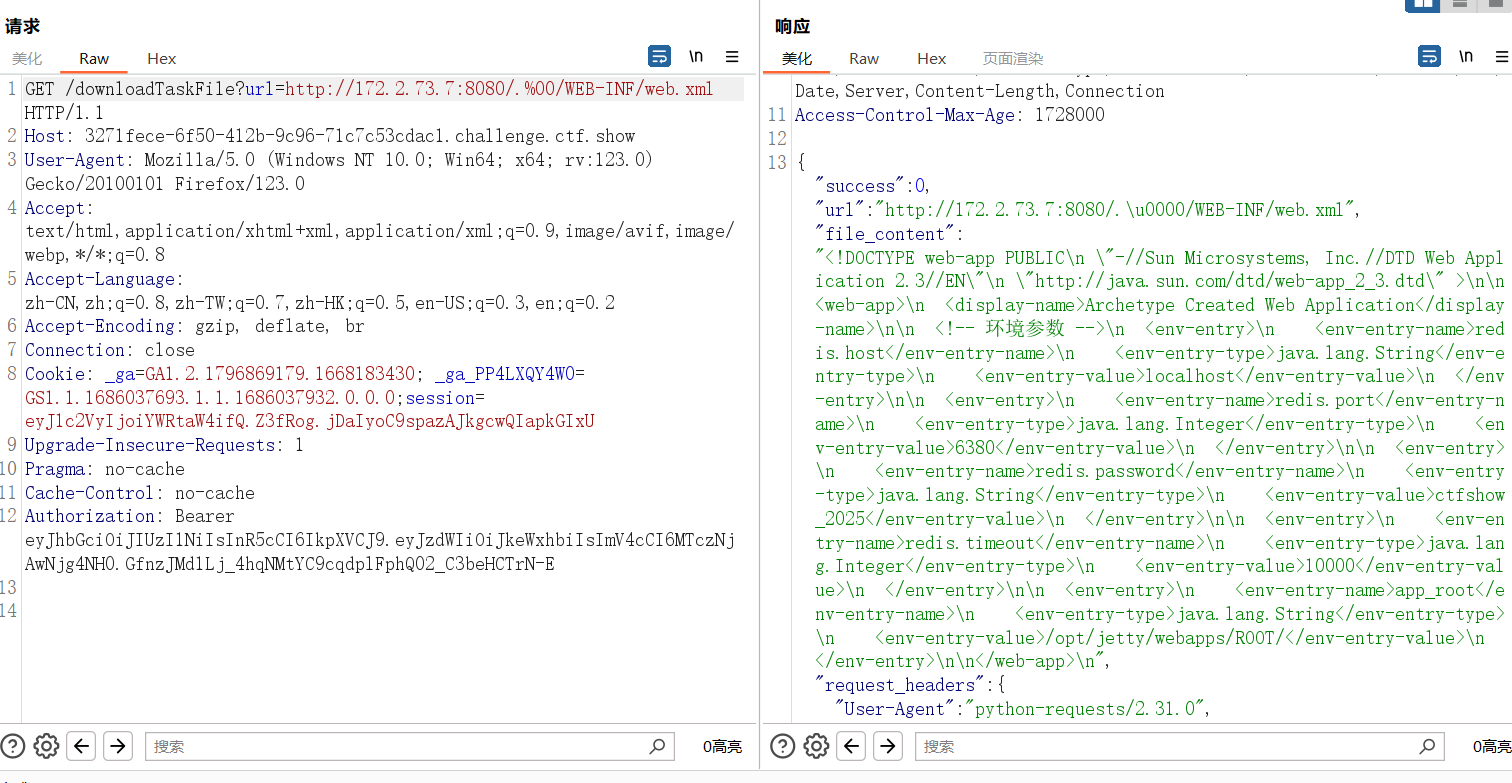Select the request Raw tab

[x=94, y=59]
